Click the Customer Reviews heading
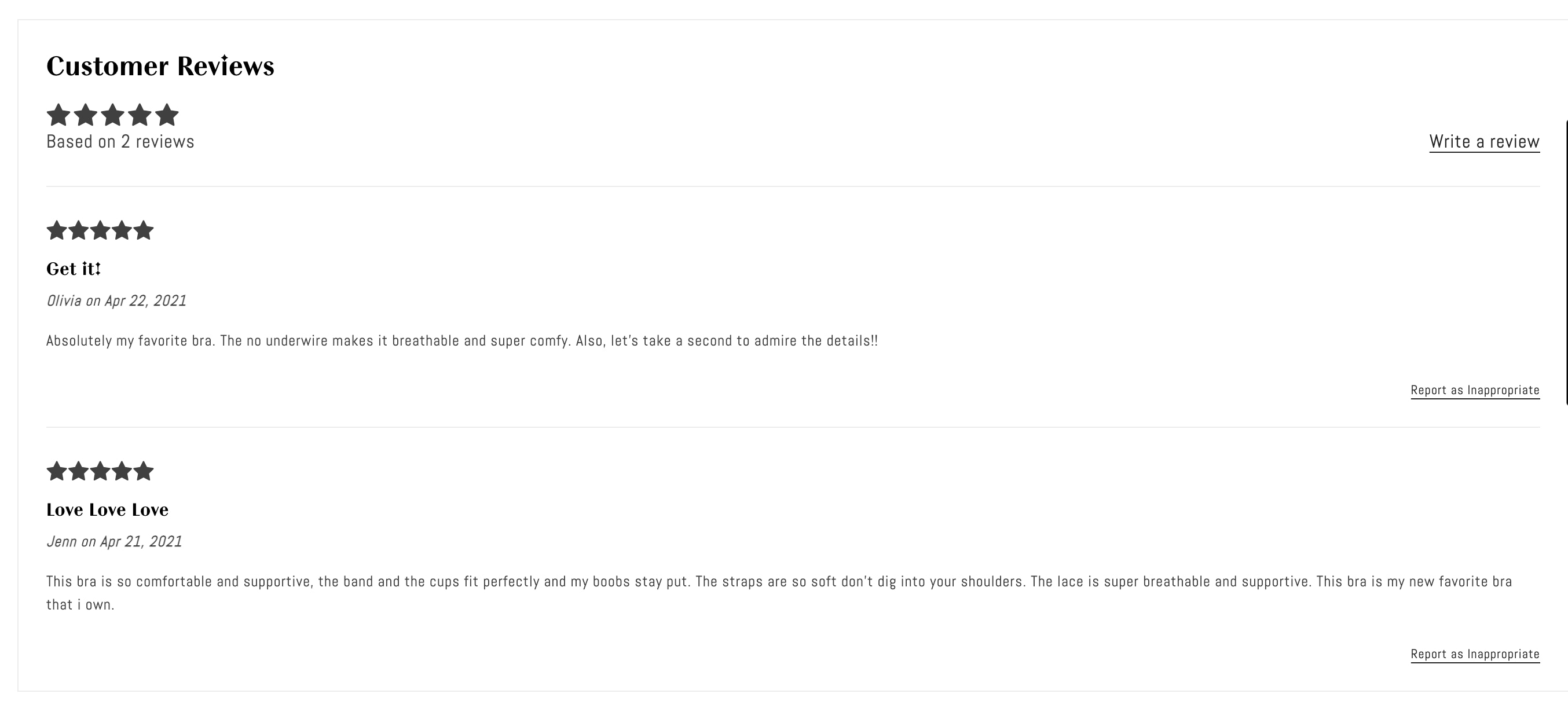Image resolution: width=1568 pixels, height=712 pixels. (x=160, y=66)
